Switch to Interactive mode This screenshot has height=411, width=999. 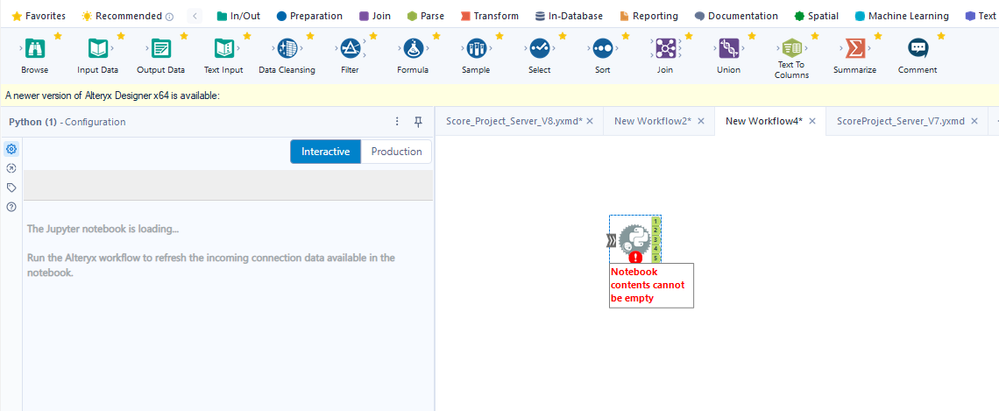(x=326, y=152)
